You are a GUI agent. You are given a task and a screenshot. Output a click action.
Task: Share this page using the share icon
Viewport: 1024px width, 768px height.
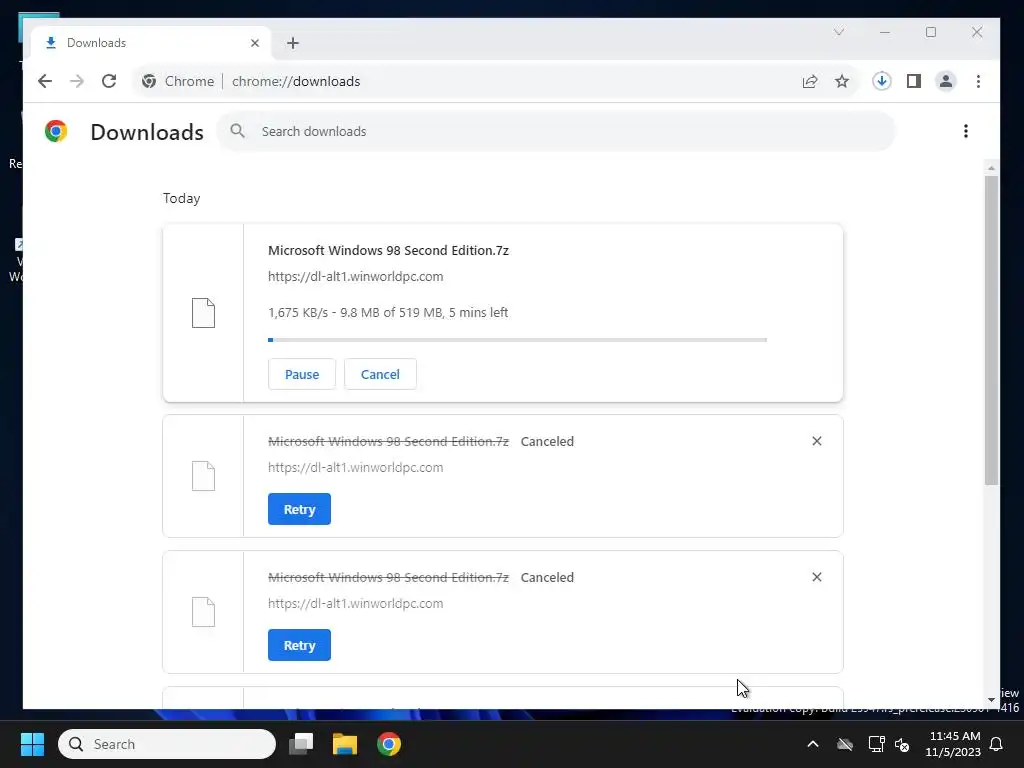click(810, 81)
